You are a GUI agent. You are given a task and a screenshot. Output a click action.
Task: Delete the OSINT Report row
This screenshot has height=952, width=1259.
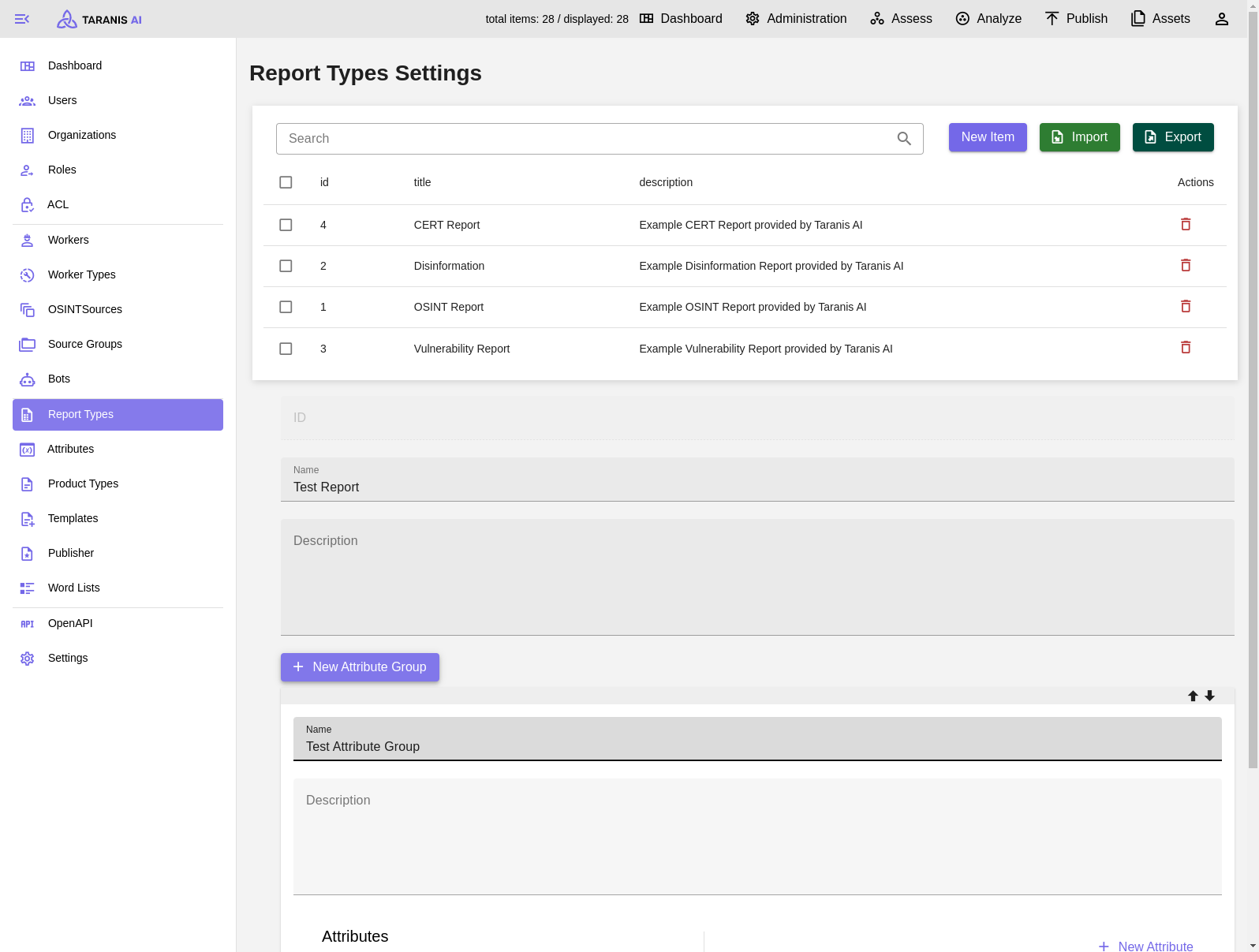pos(1186,307)
